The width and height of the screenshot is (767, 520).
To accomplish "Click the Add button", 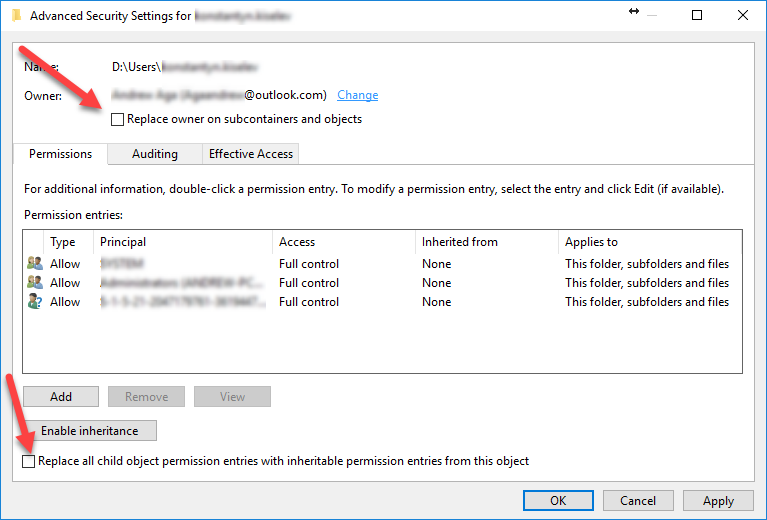I will 61,397.
